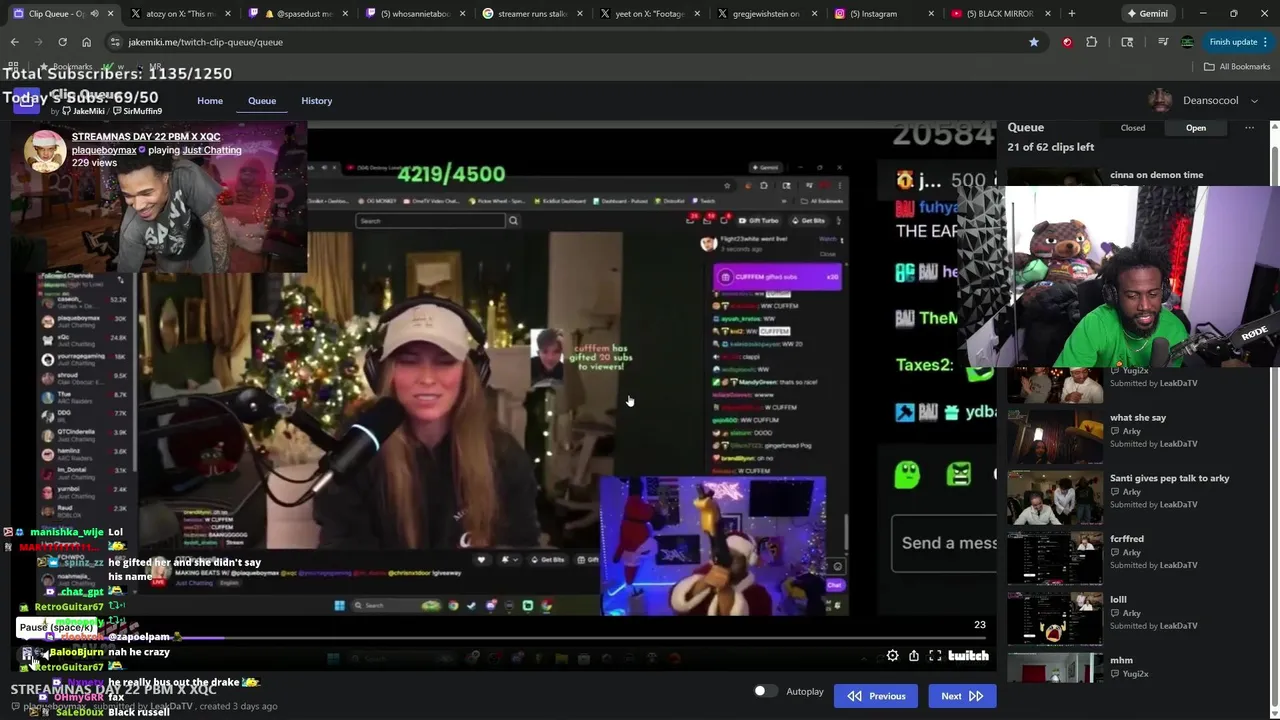Screen dimensions: 1280x720
Task: Click the stream title STREAMNAS DAY 22
Action: coord(146,136)
